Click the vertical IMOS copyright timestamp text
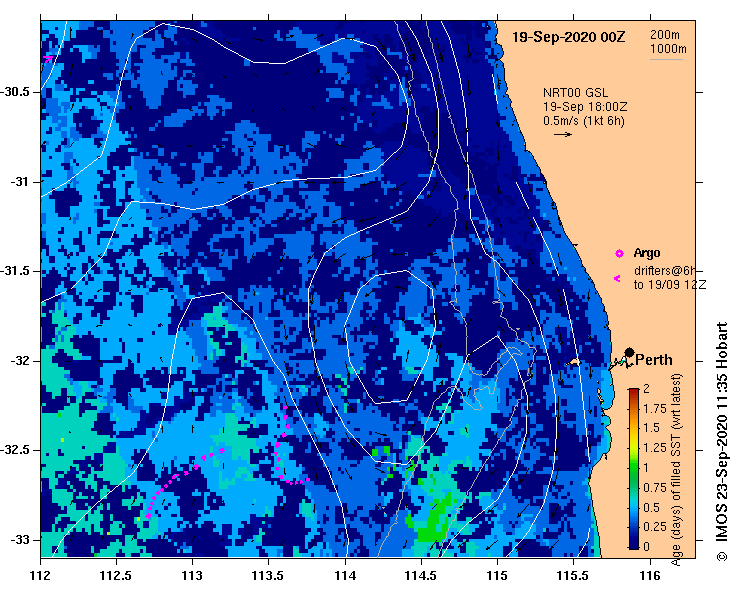 pyautogui.click(x=722, y=442)
